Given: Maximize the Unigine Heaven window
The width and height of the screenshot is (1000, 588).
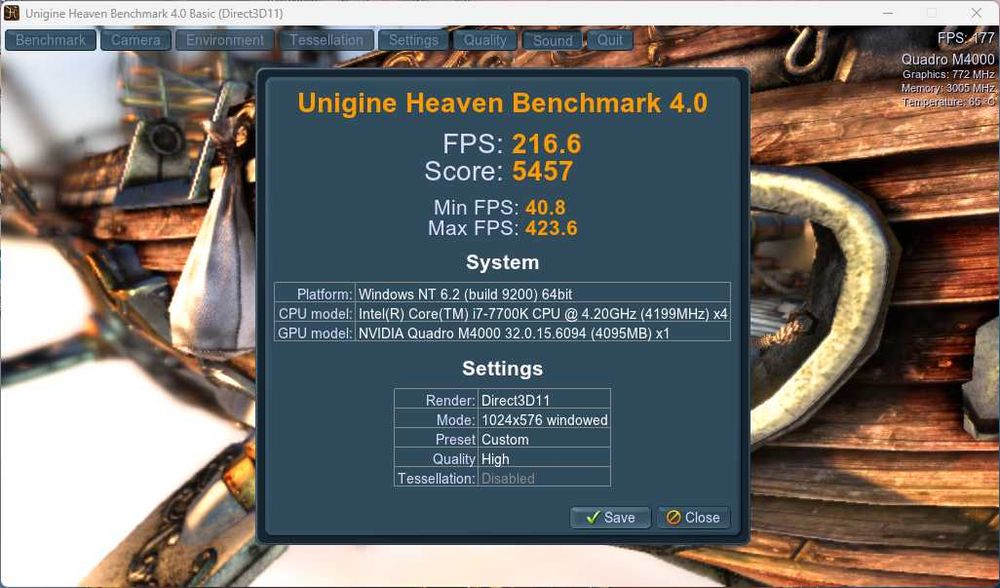Looking at the screenshot, I should point(932,13).
